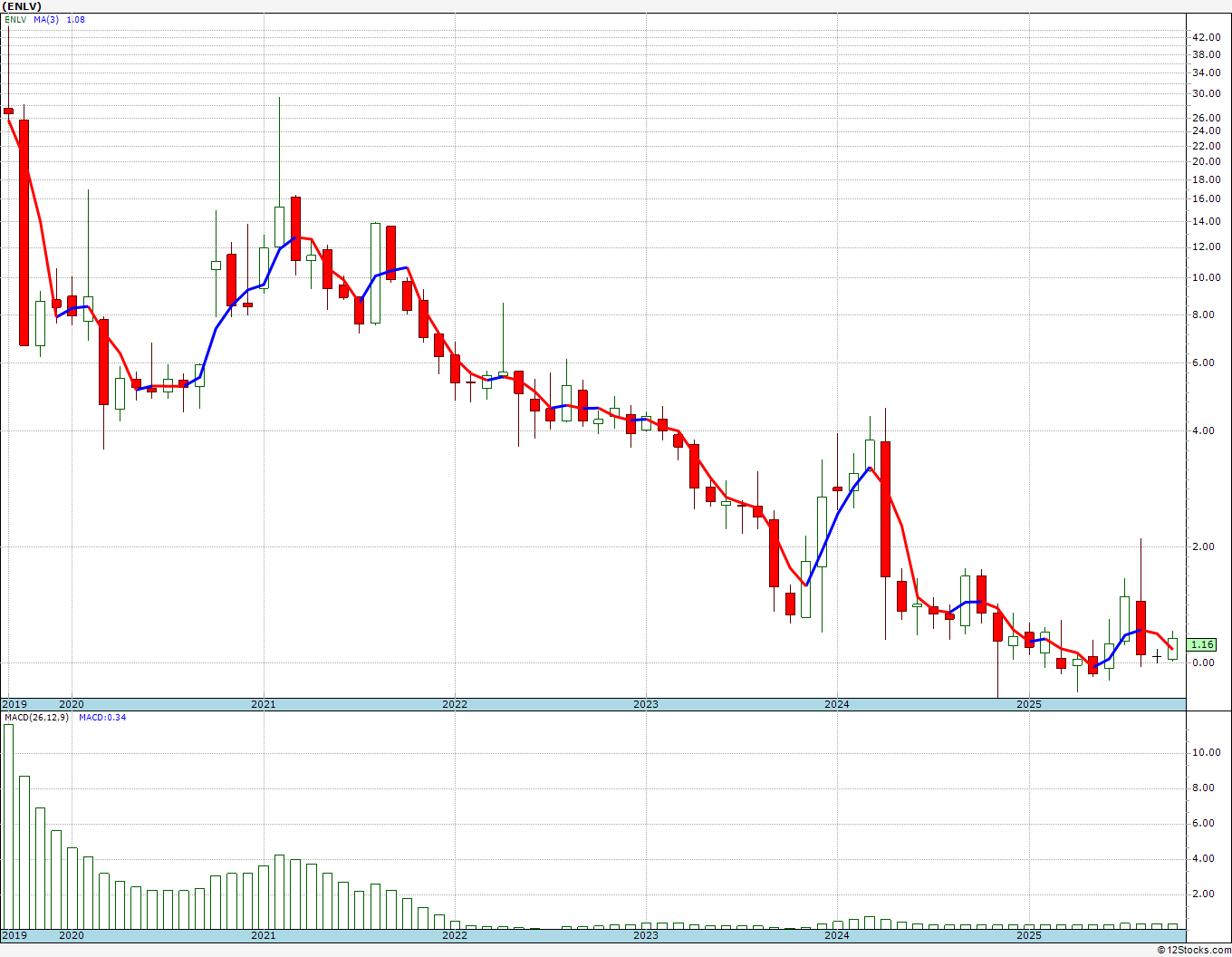Click the MA(3) indicator label
Screen dimensions: 1232x957
click(x=46, y=19)
